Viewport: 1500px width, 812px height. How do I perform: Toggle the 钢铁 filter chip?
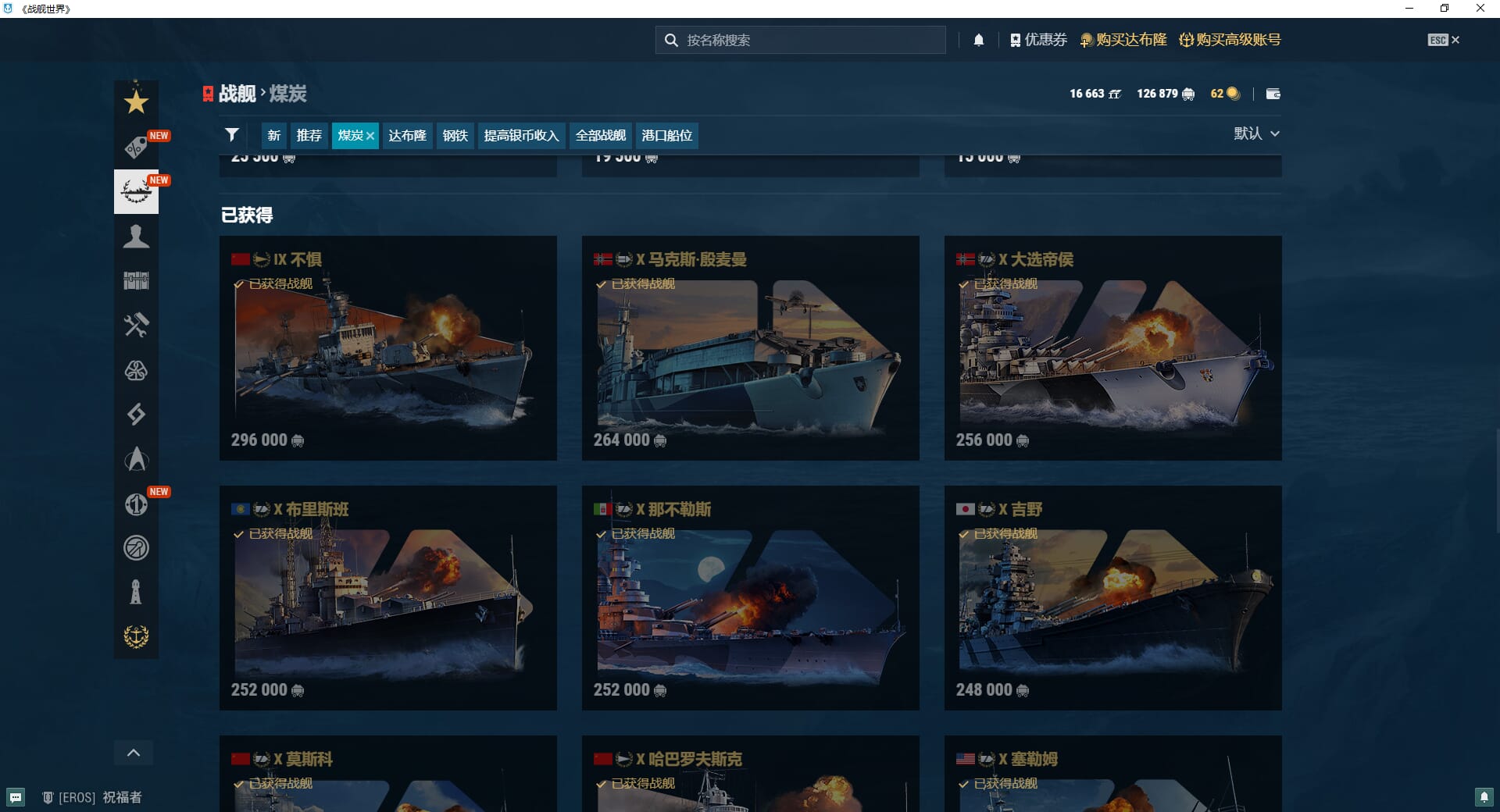[x=455, y=136]
